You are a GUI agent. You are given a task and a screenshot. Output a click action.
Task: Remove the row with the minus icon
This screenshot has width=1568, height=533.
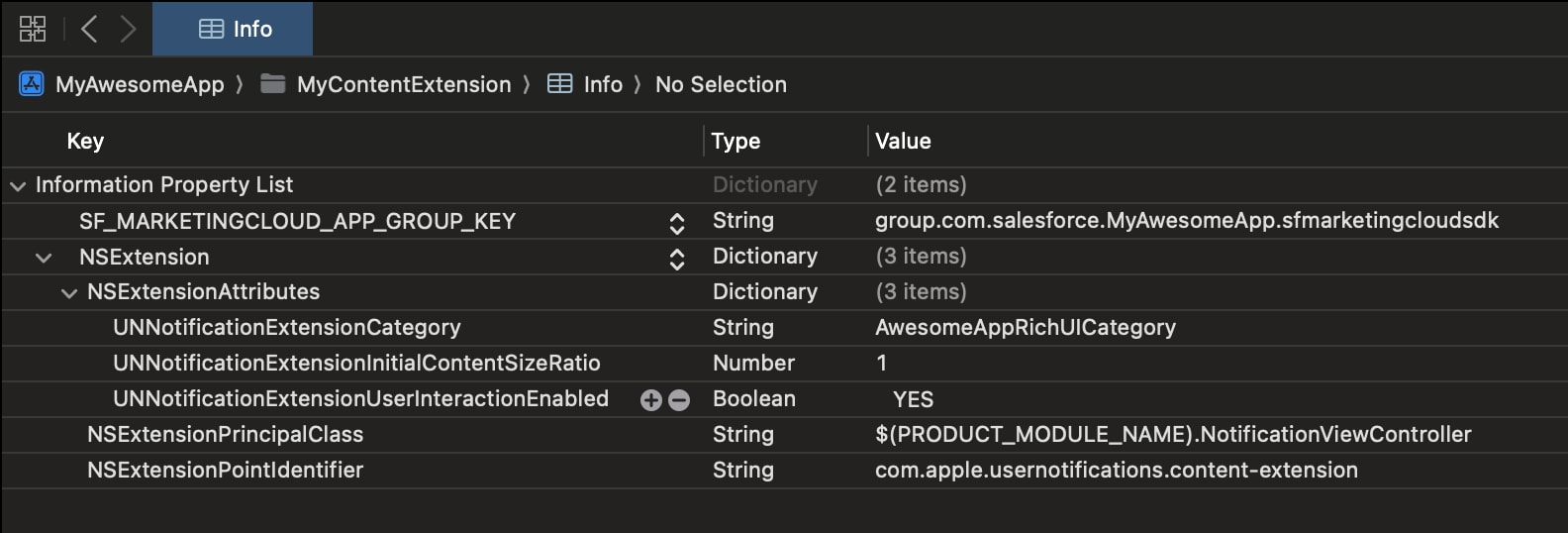click(x=679, y=399)
